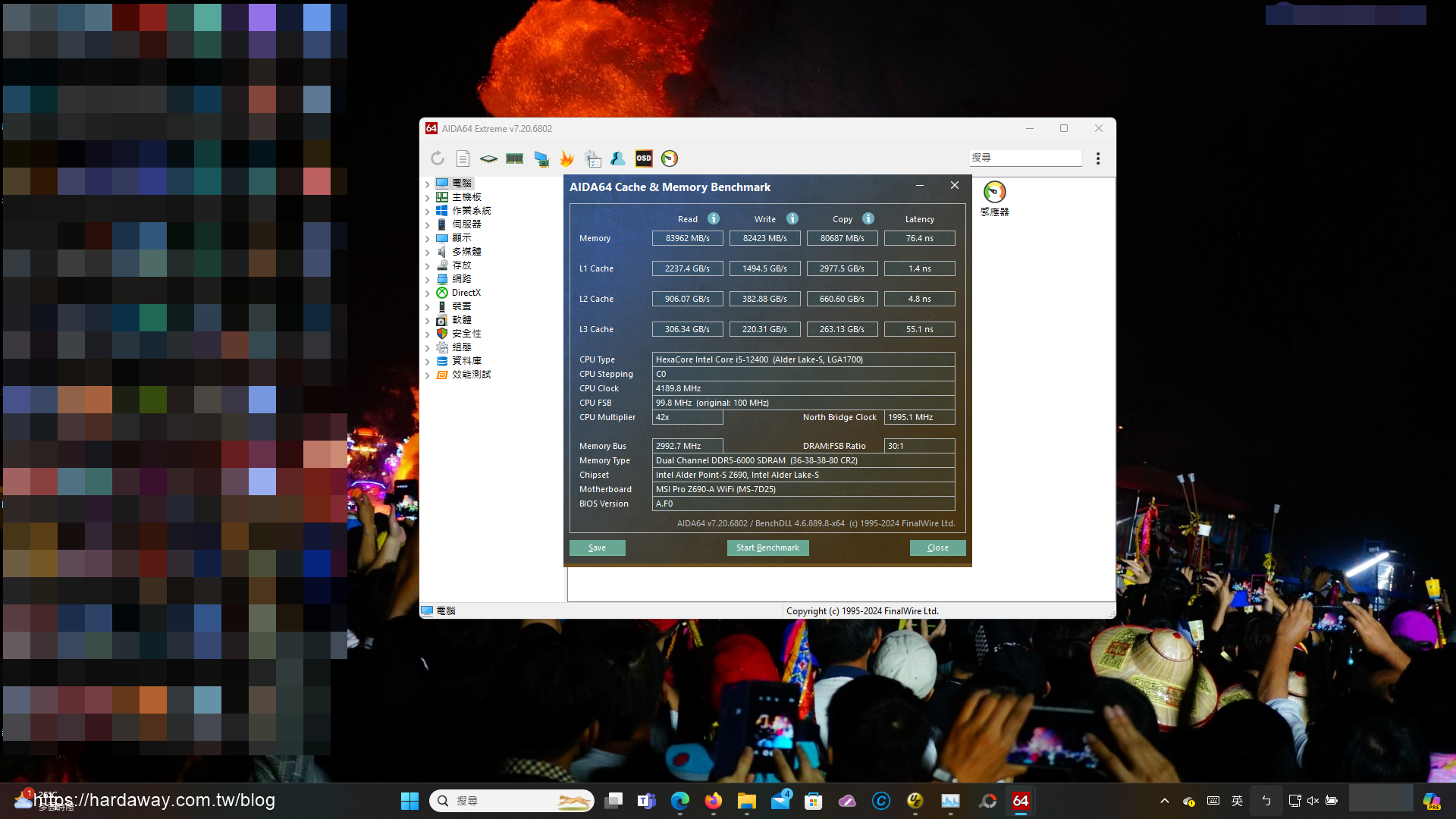Open Microsoft Teams from taskbar
This screenshot has height=819, width=1456.
point(647,801)
